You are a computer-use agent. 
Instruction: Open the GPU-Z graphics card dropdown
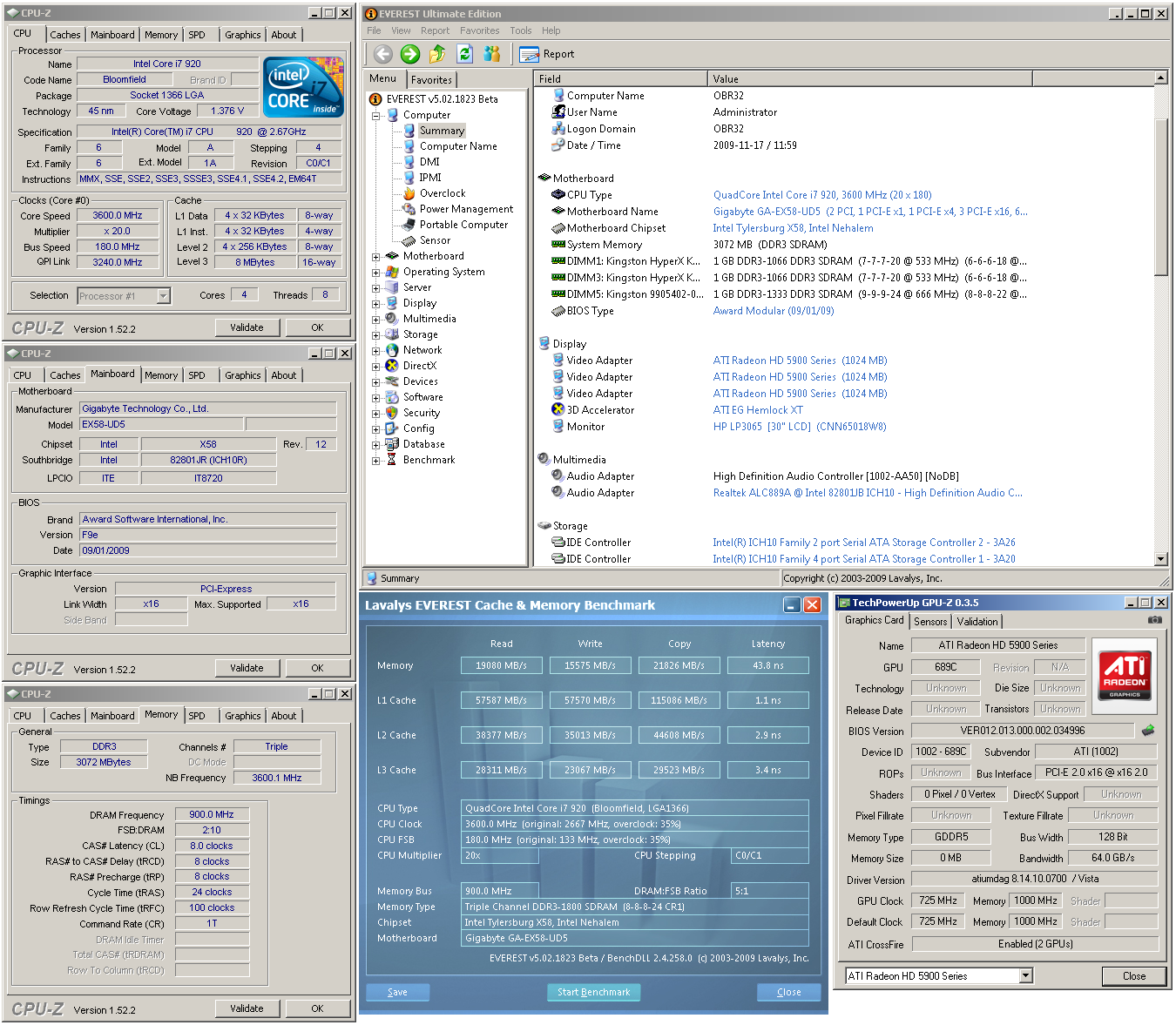(1026, 976)
